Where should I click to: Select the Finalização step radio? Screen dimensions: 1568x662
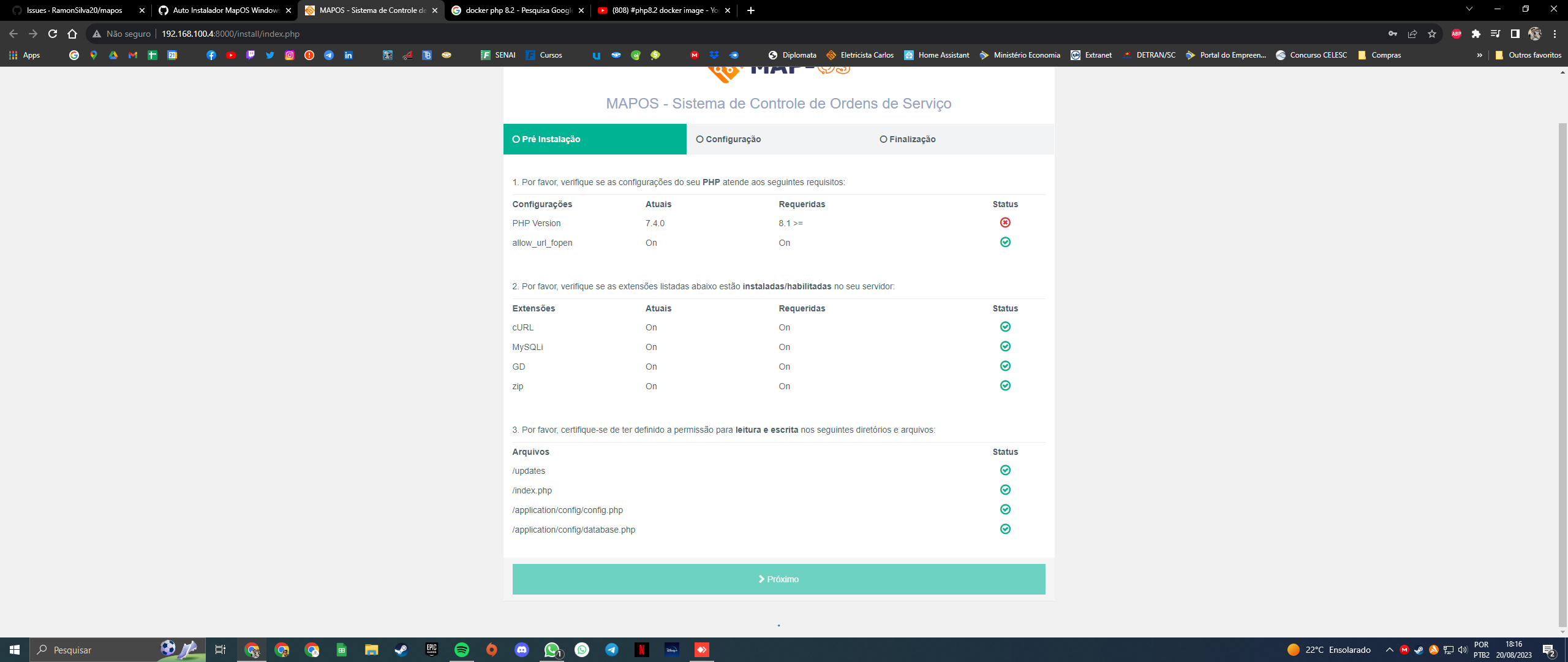tap(883, 139)
